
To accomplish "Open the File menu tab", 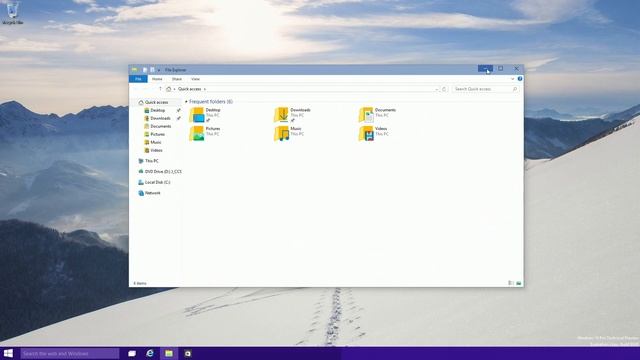I will pyautogui.click(x=138, y=79).
